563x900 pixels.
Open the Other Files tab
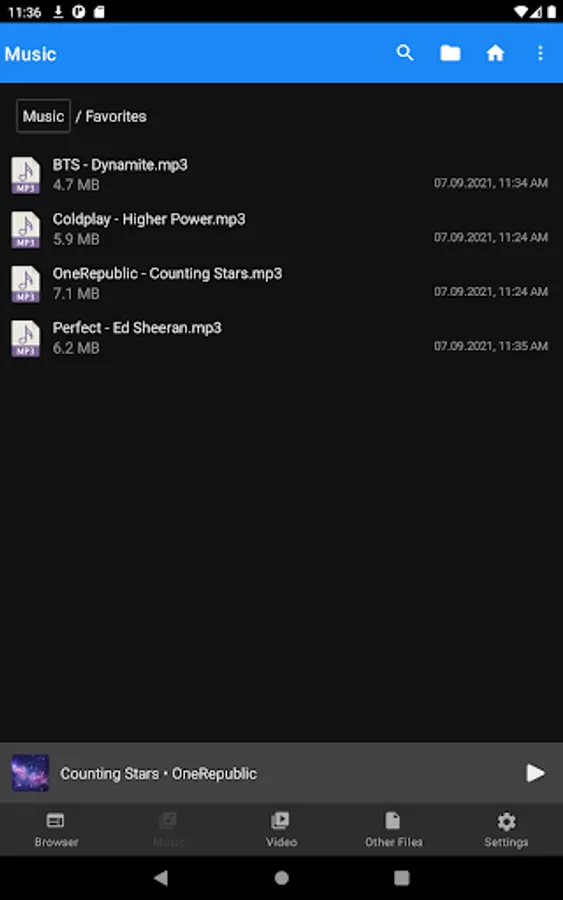394,829
